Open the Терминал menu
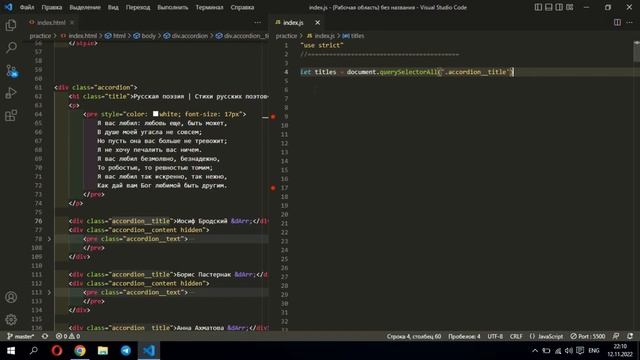This screenshot has height=360, width=640. tap(209, 7)
